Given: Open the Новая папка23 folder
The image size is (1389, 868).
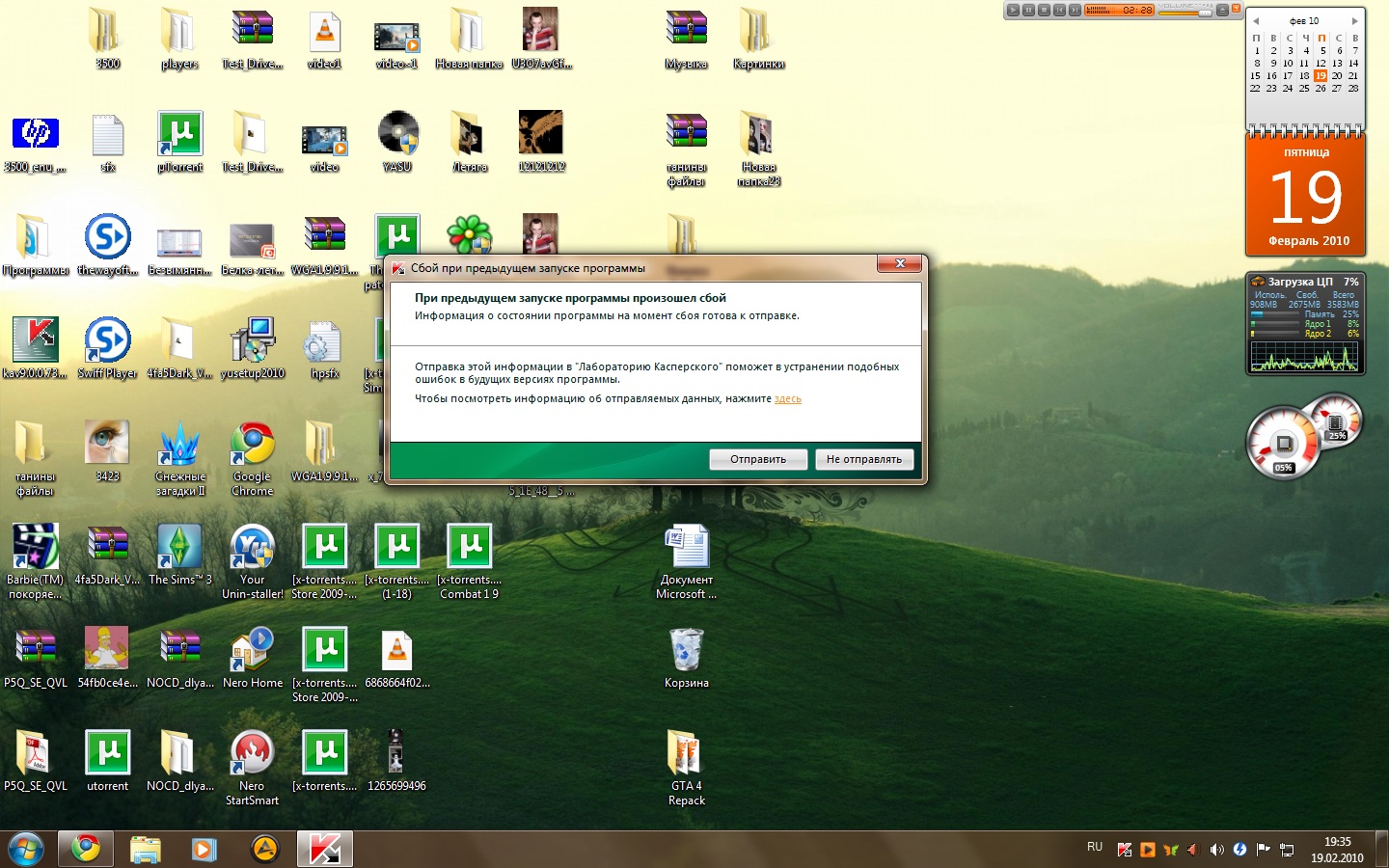Looking at the screenshot, I should (758, 149).
